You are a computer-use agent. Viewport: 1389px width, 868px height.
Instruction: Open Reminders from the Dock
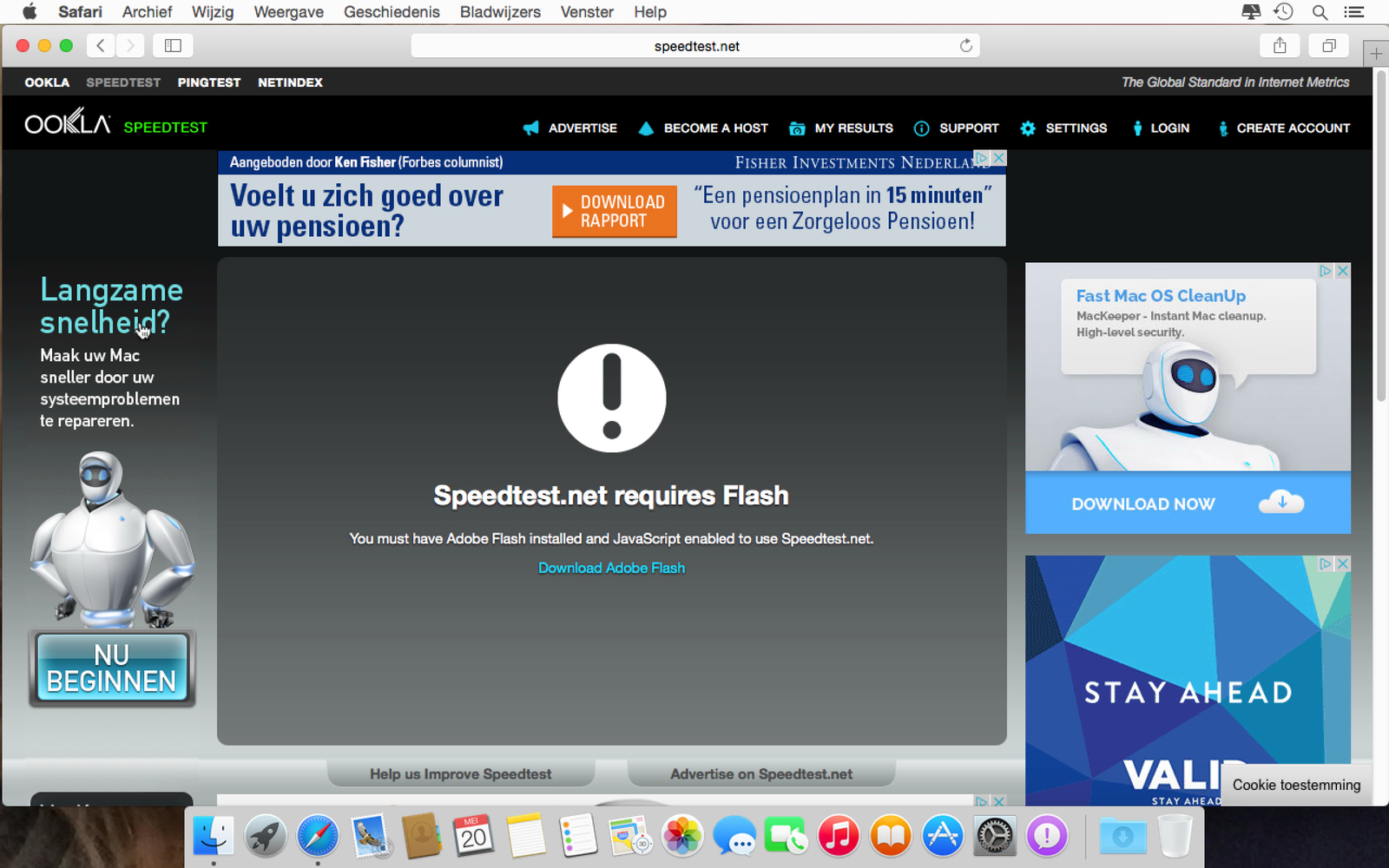[x=578, y=836]
